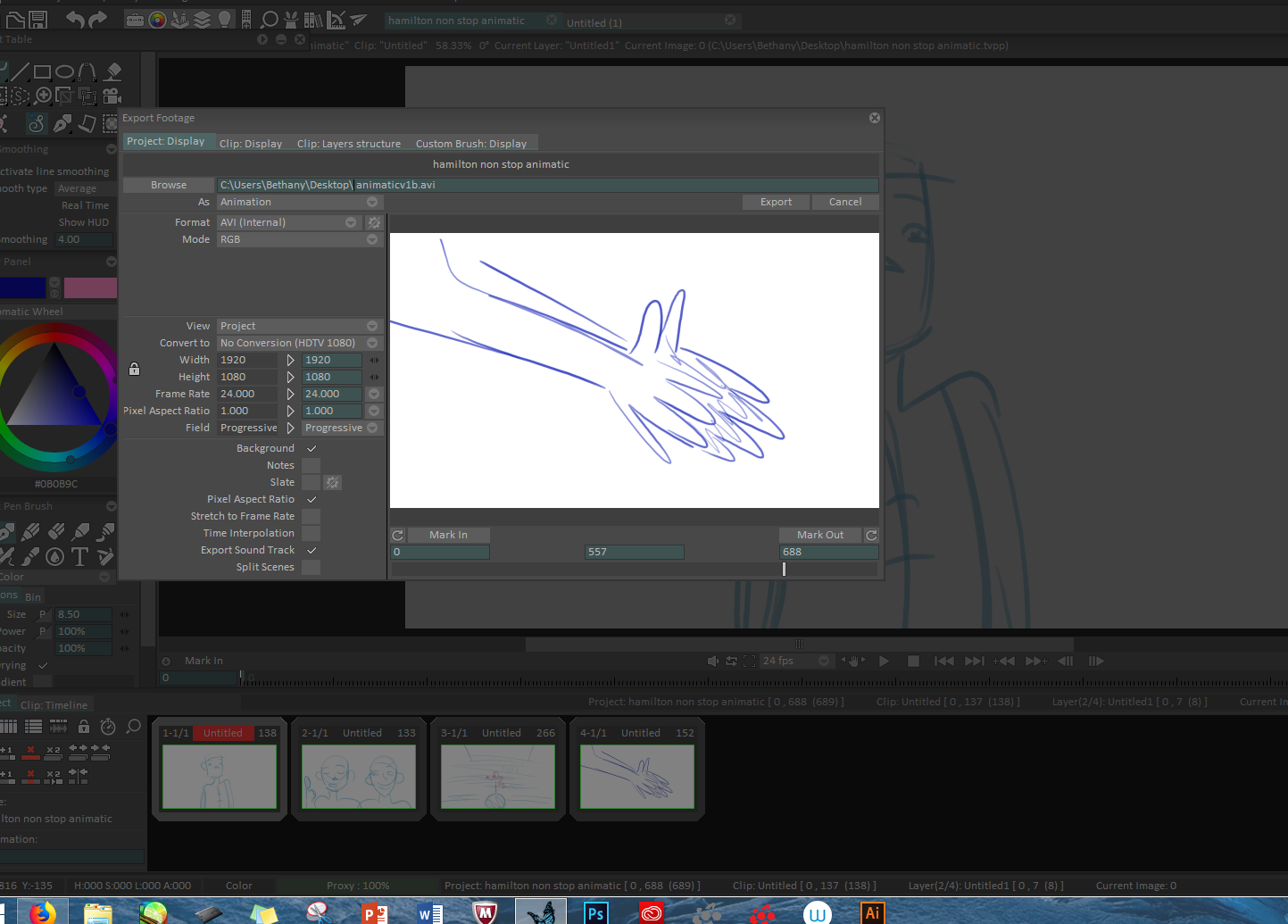Open Slate settings gear icon
This screenshot has width=1288, height=924.
click(x=332, y=482)
